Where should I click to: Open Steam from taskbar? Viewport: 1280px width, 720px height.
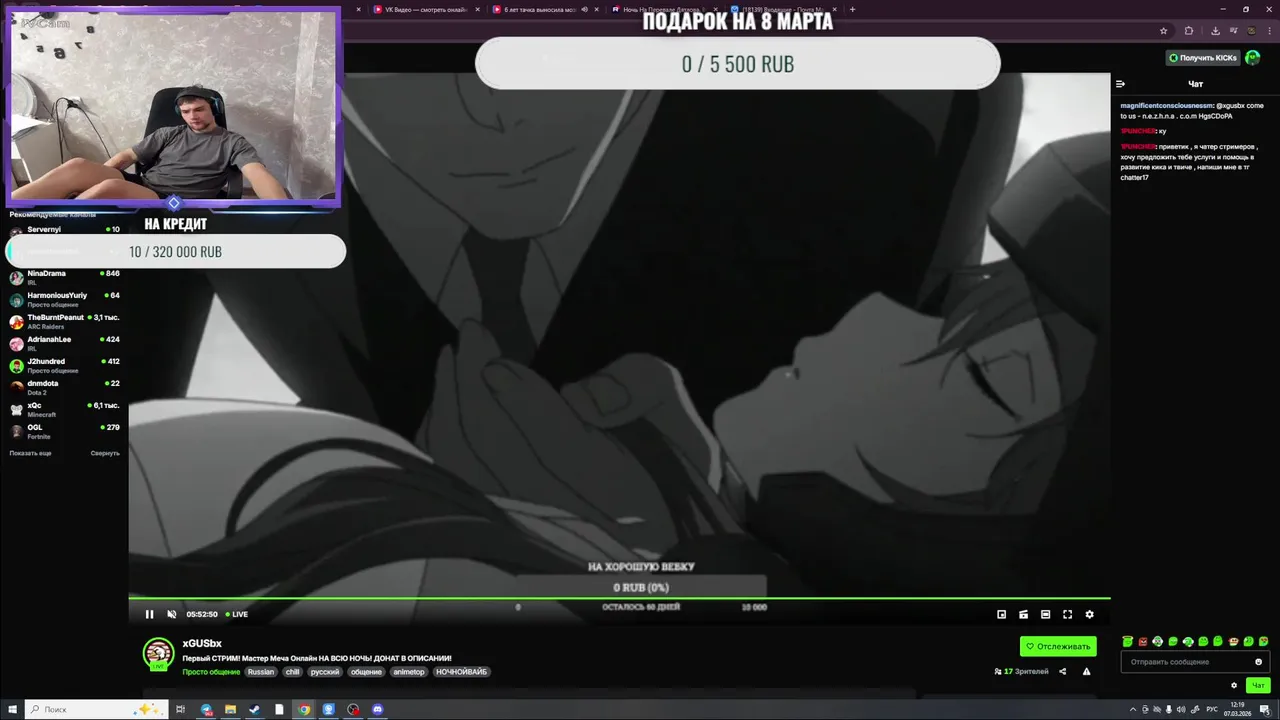(255, 709)
